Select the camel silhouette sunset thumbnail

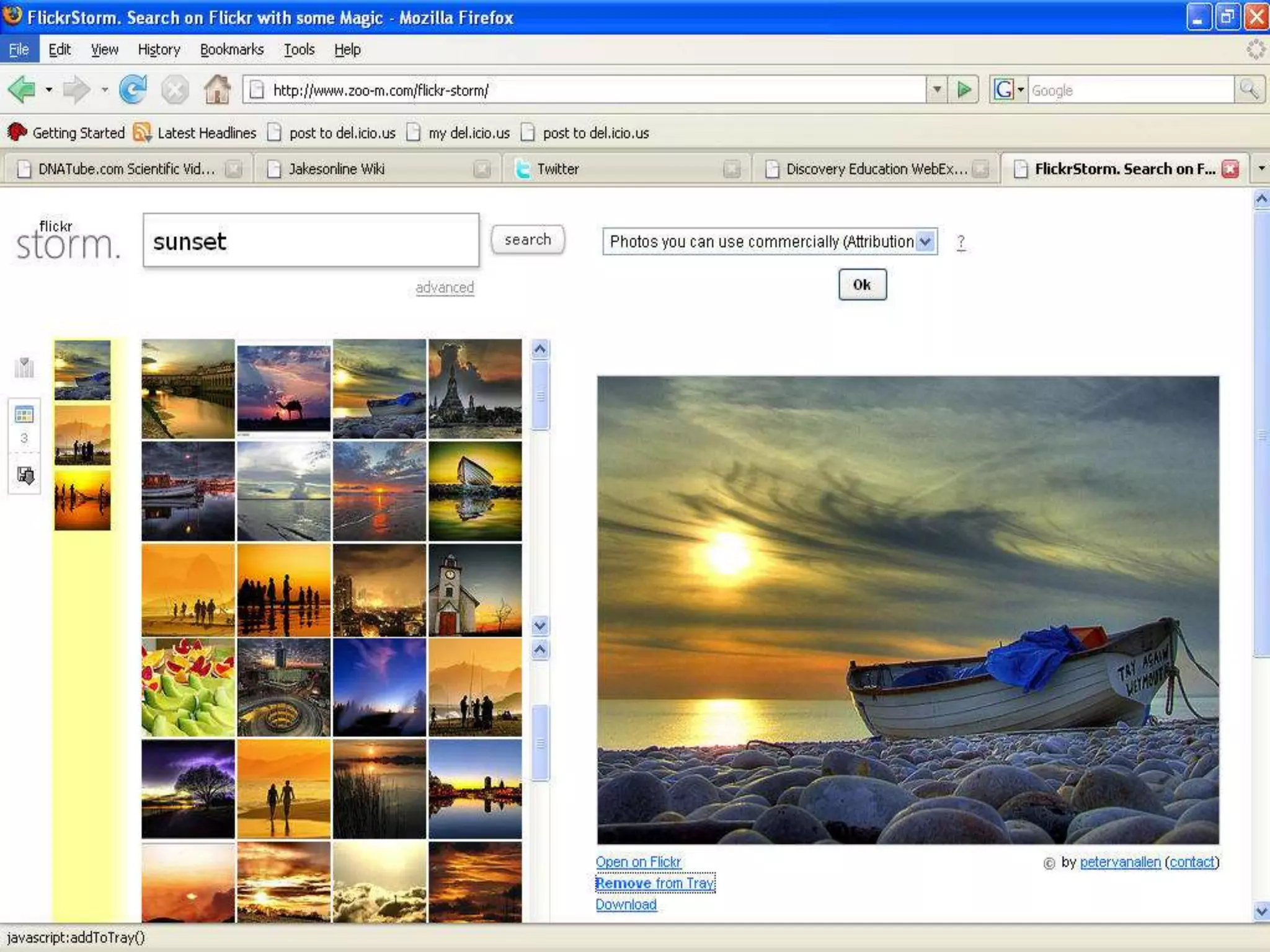click(x=283, y=389)
